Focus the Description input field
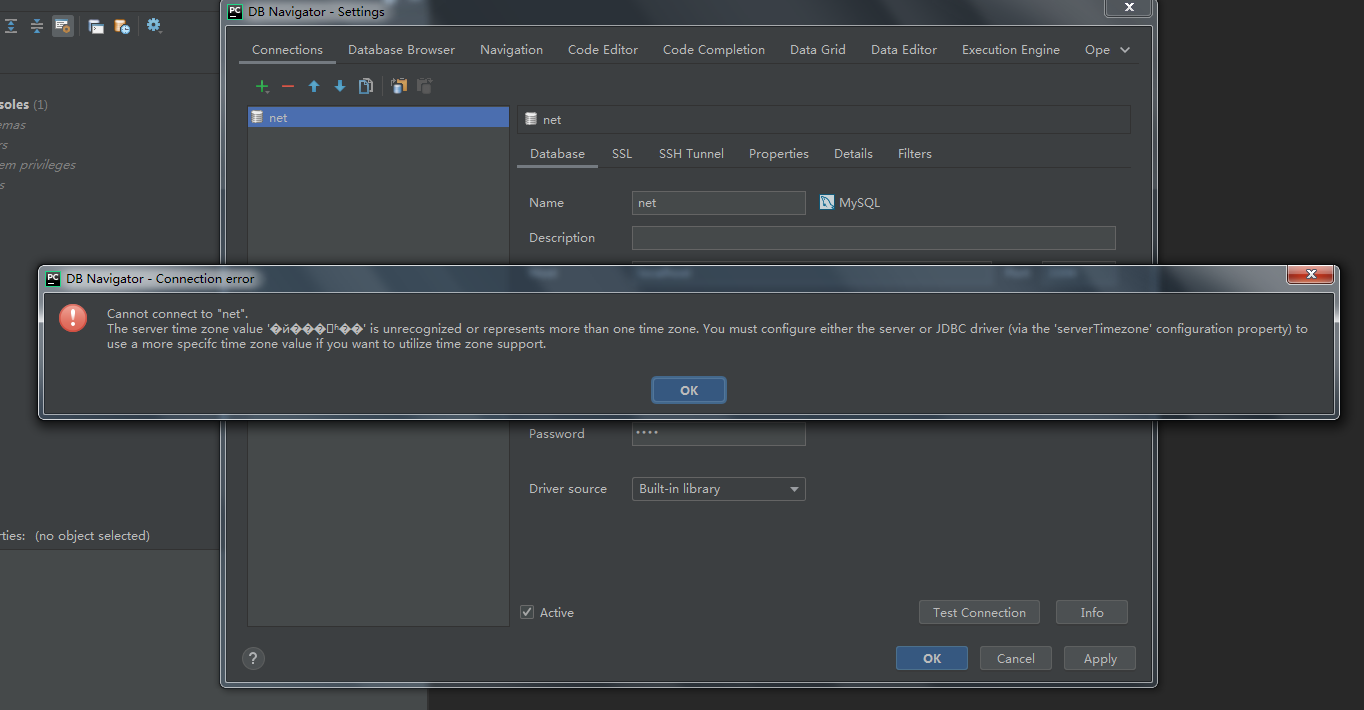The height and width of the screenshot is (710, 1364). (x=874, y=238)
